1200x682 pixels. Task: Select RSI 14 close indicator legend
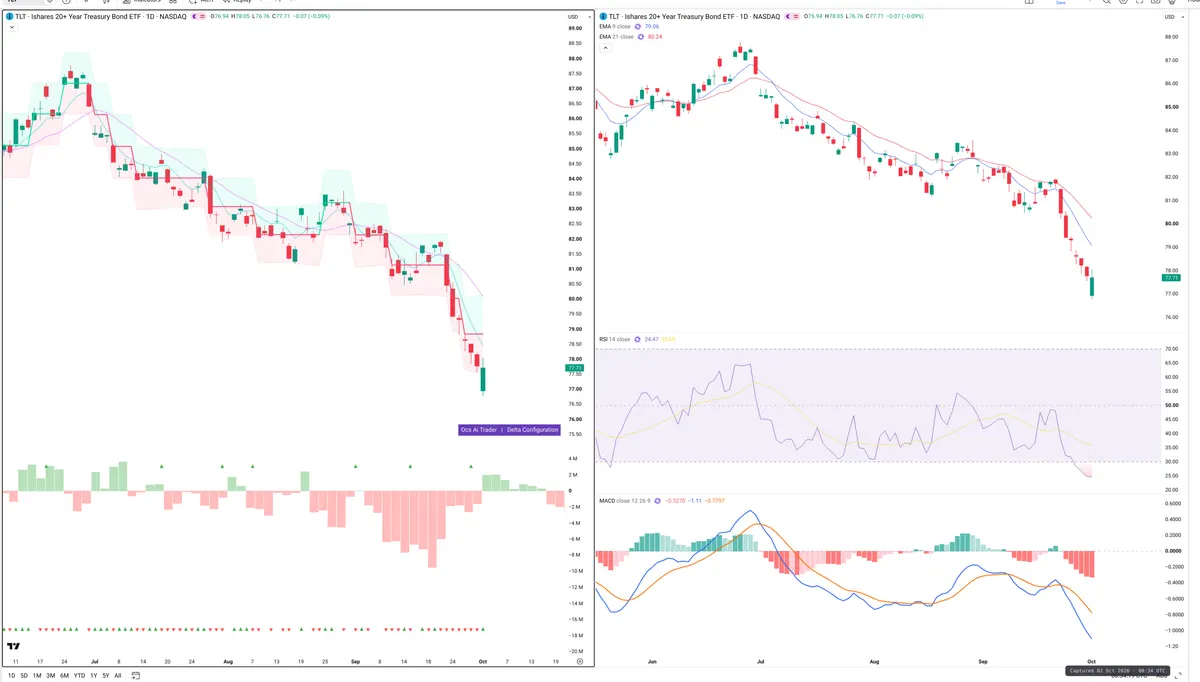coord(615,339)
